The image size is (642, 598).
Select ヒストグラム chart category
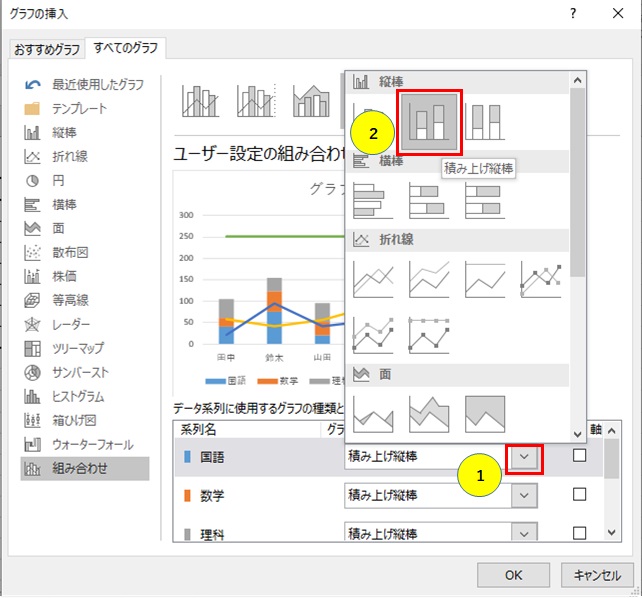point(85,397)
